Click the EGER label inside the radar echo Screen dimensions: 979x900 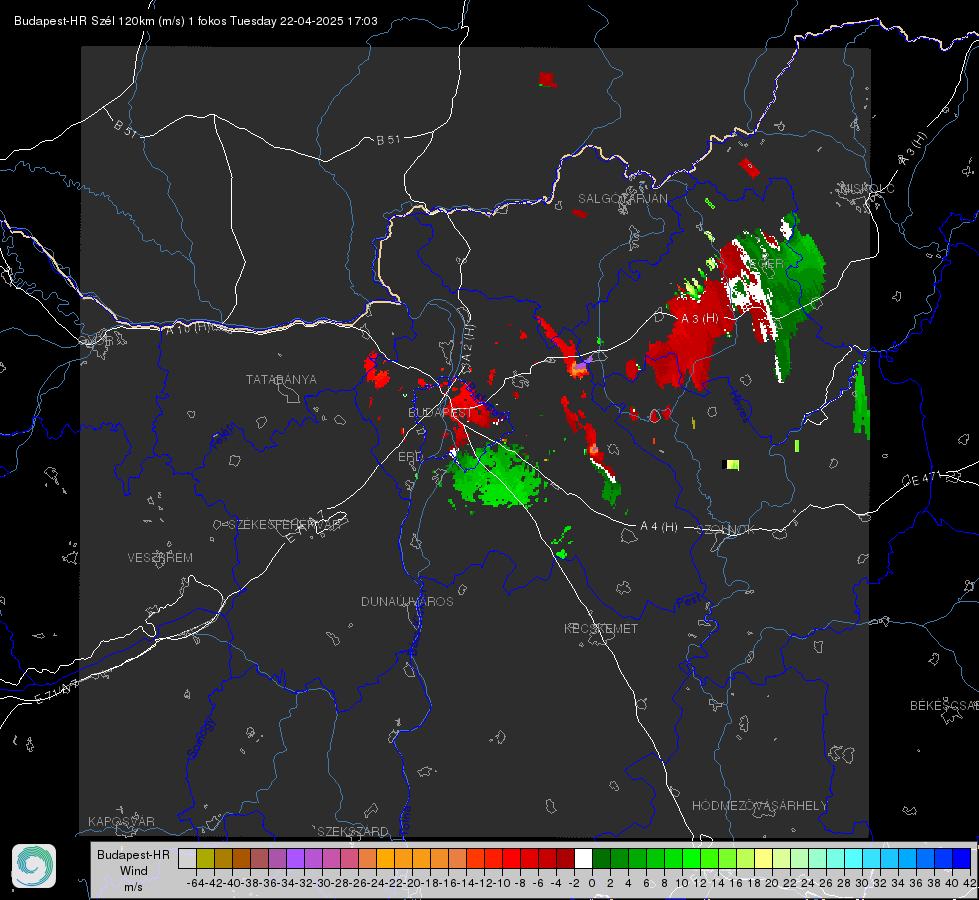click(765, 264)
